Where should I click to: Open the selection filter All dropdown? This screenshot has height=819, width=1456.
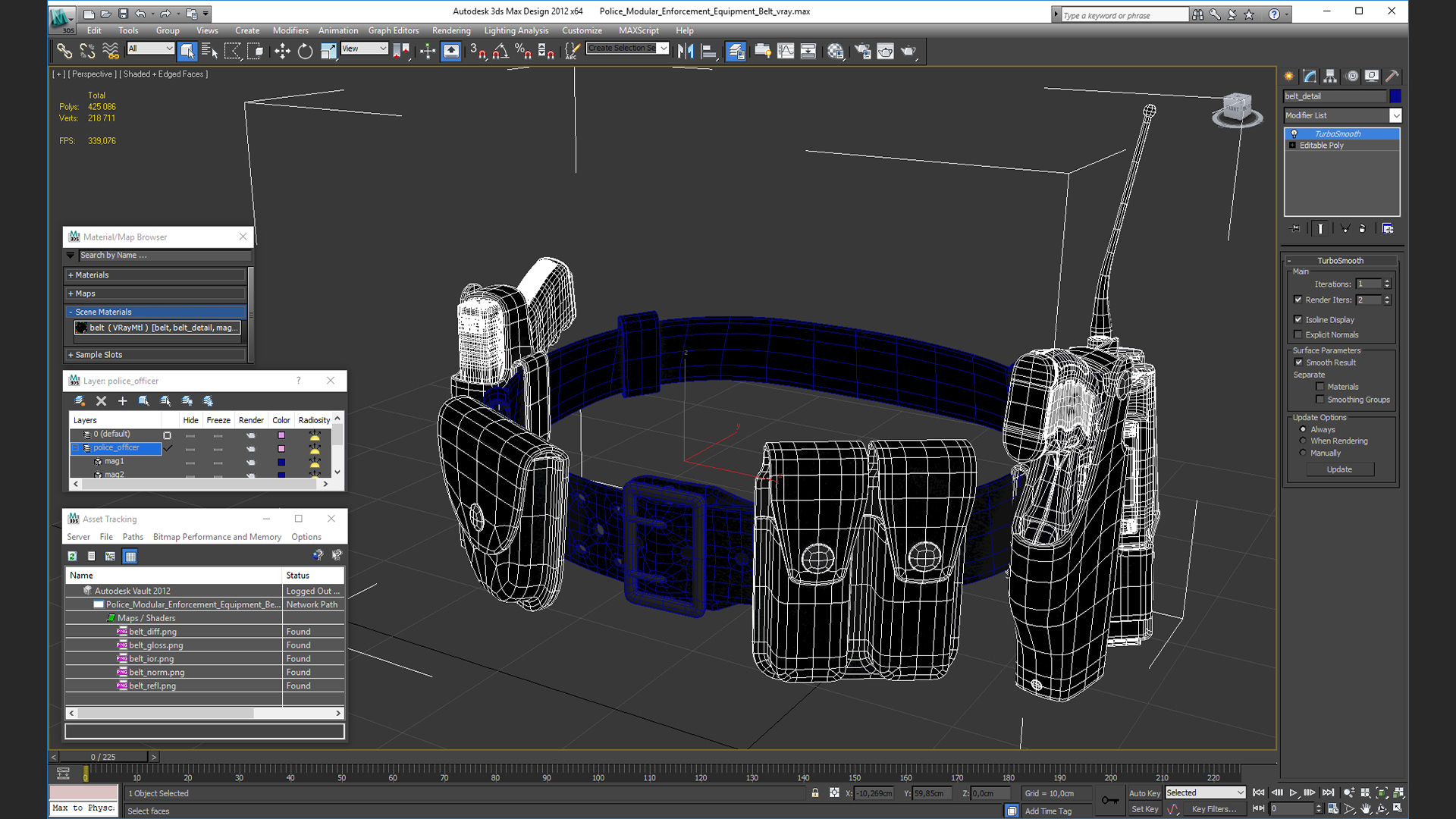click(x=150, y=48)
